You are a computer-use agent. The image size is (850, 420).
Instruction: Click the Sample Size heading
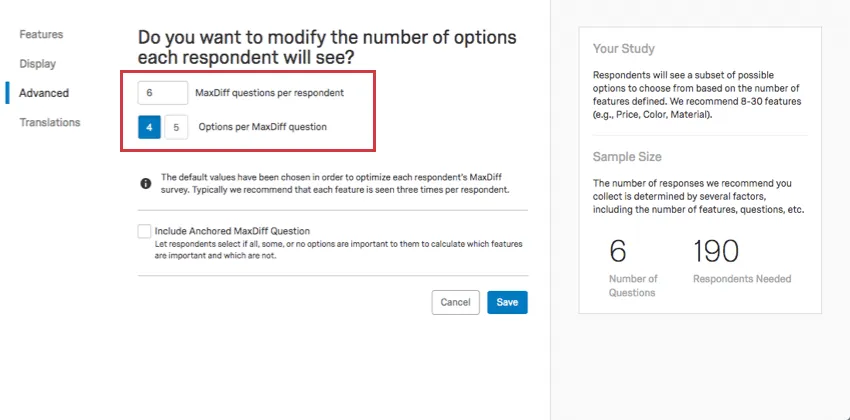pyautogui.click(x=627, y=157)
